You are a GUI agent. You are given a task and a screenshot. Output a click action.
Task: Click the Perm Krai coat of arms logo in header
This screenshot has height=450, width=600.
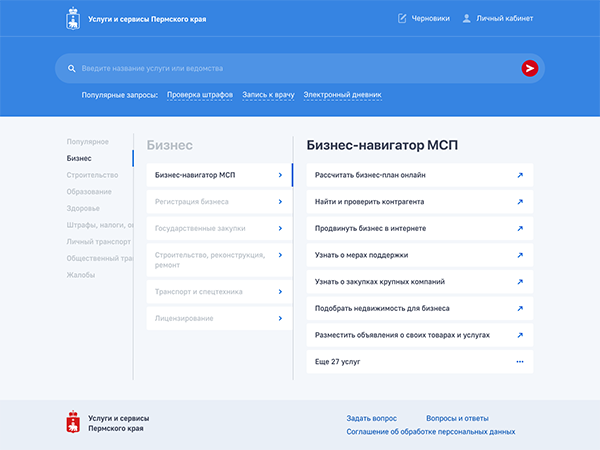point(73,18)
